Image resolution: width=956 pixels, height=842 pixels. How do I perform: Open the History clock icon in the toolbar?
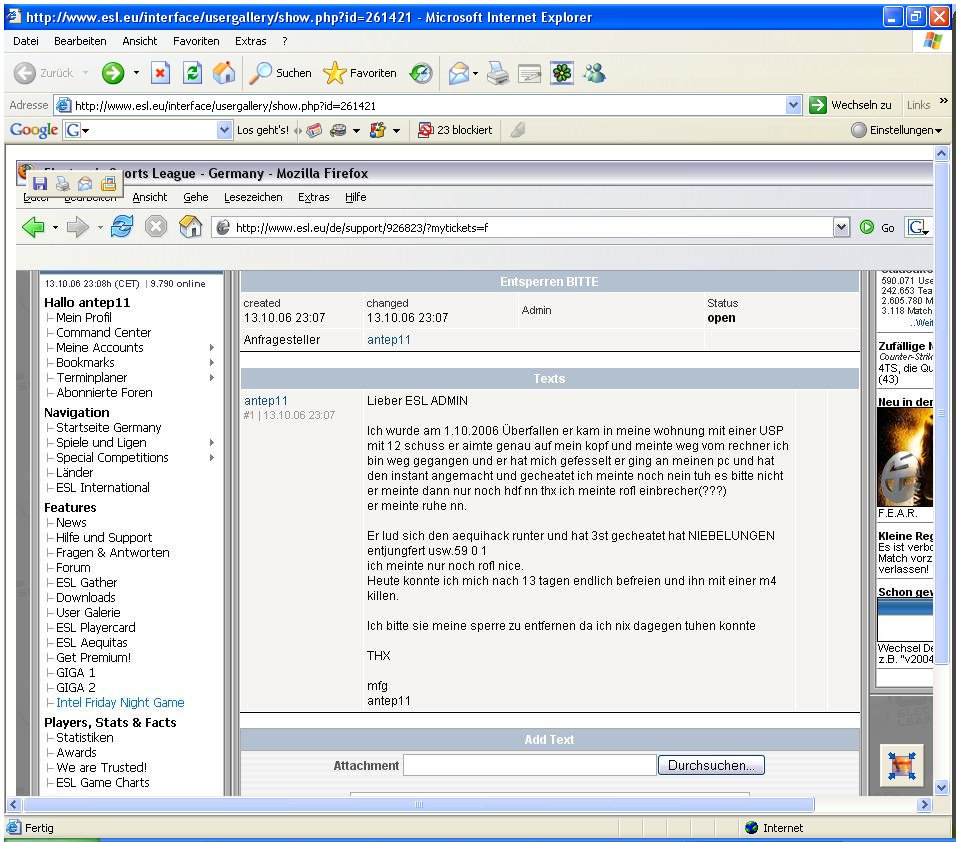point(421,73)
